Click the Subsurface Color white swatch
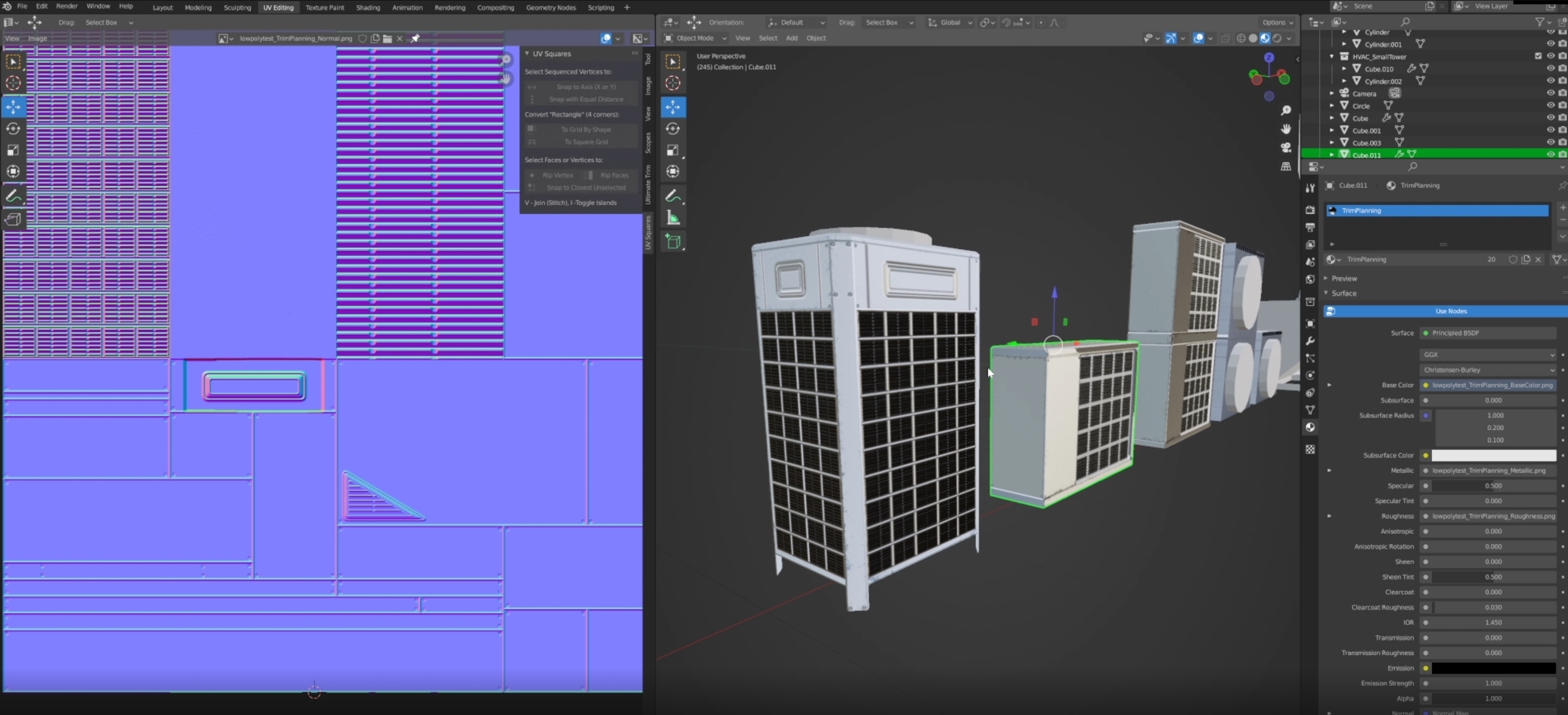This screenshot has width=1568, height=715. tap(1493, 455)
